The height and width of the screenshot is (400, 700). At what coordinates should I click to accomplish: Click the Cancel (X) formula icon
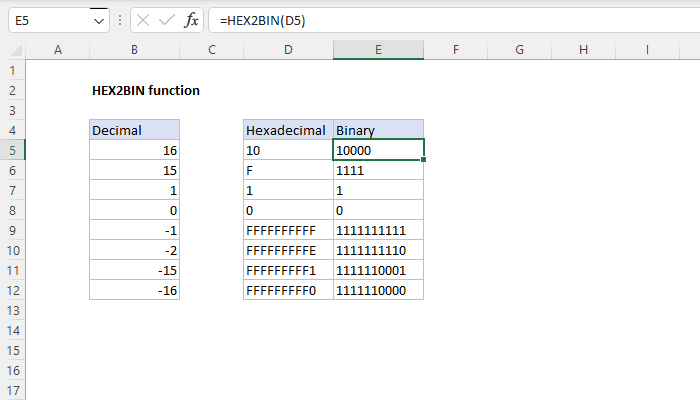tap(143, 20)
